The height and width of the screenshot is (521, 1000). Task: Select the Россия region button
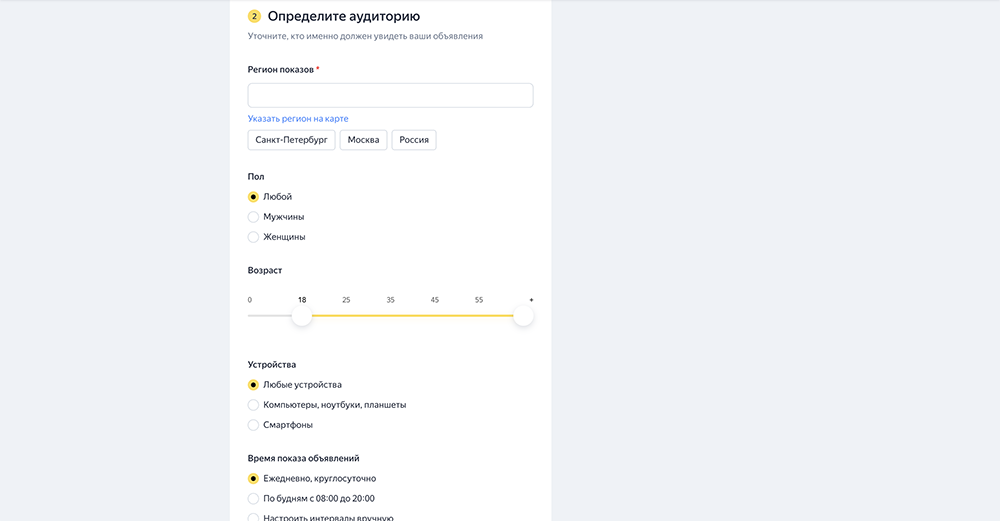click(x=414, y=140)
